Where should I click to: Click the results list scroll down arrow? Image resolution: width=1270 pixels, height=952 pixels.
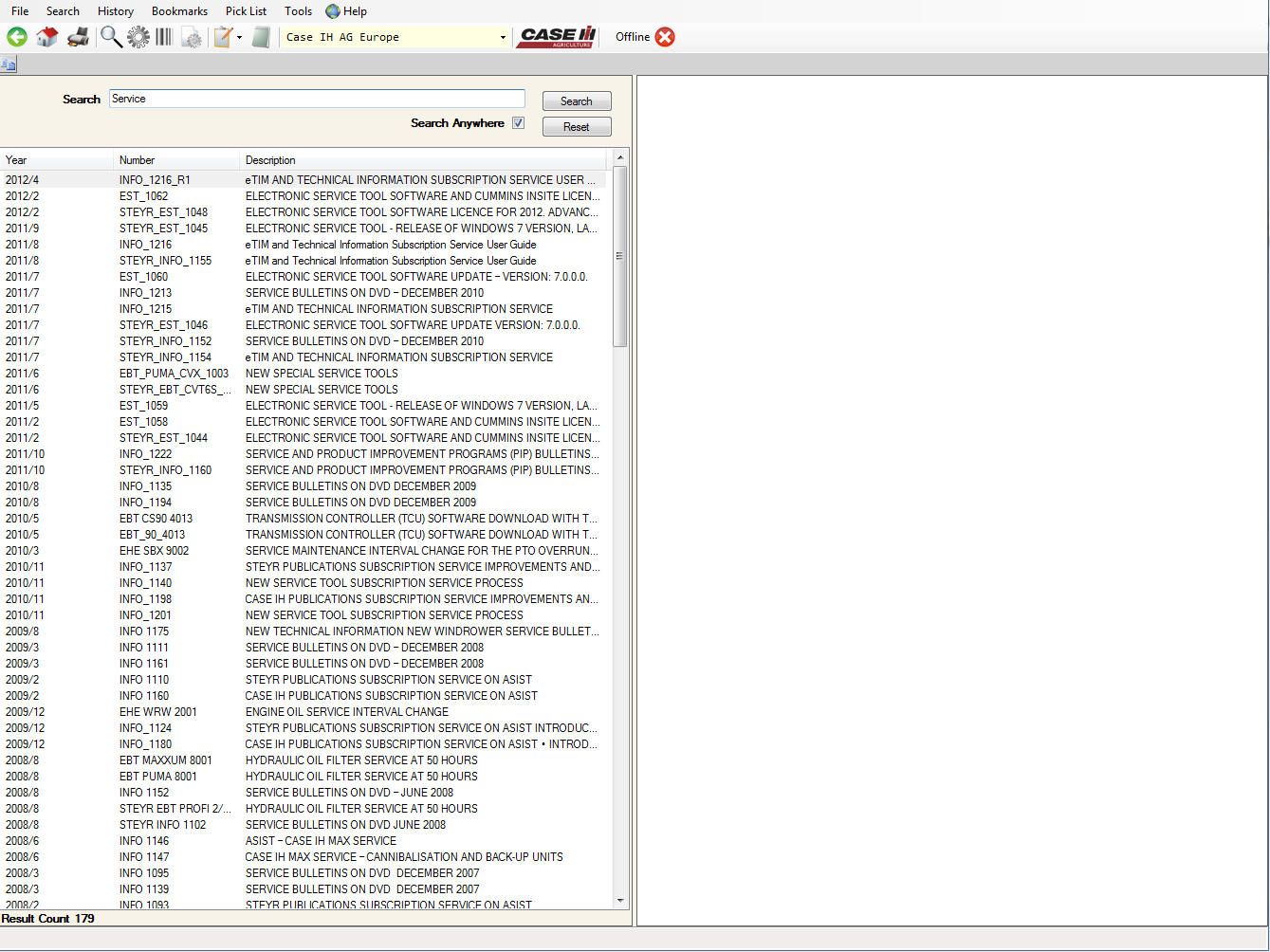tap(620, 901)
